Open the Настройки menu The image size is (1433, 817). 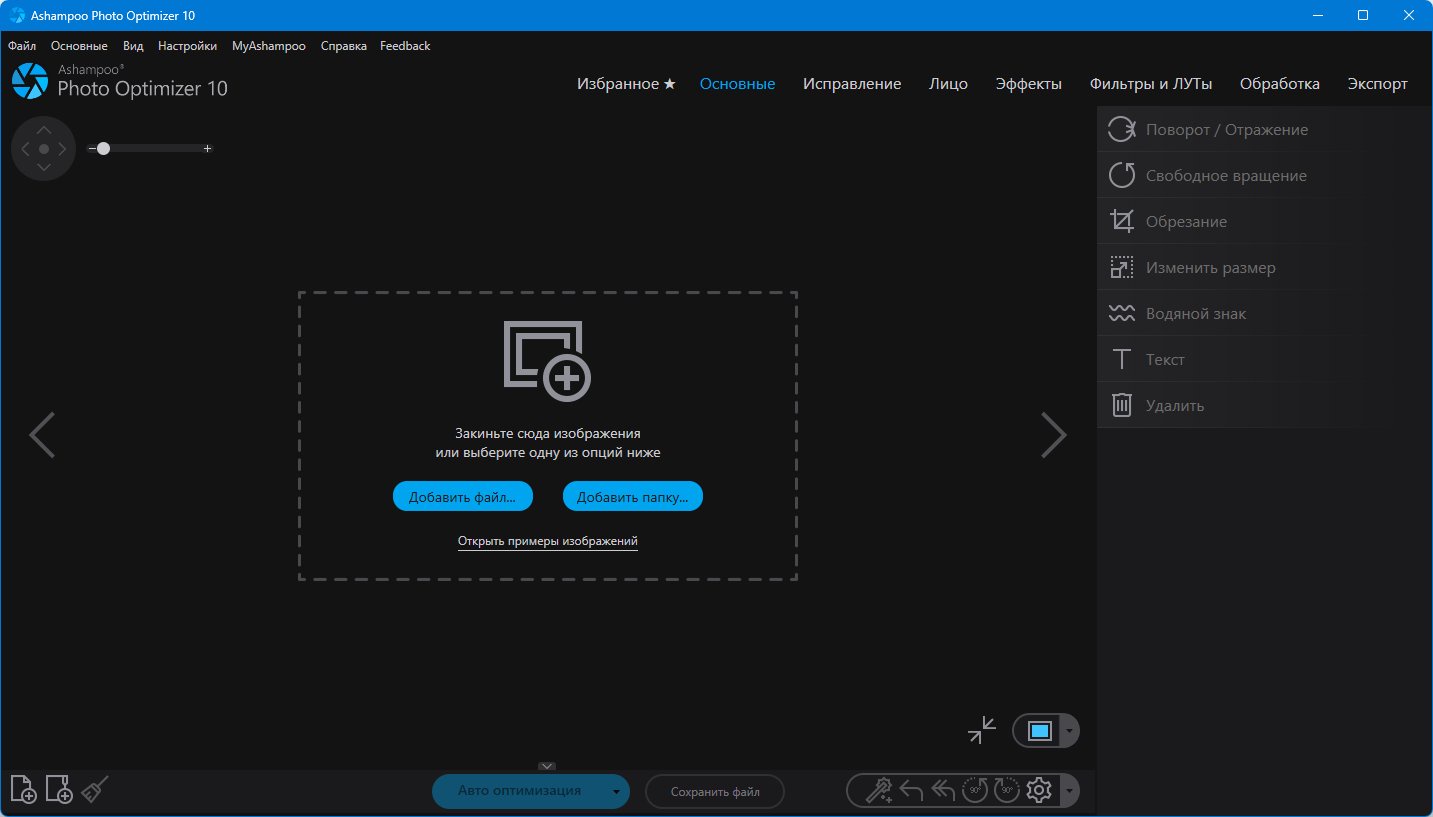point(187,46)
